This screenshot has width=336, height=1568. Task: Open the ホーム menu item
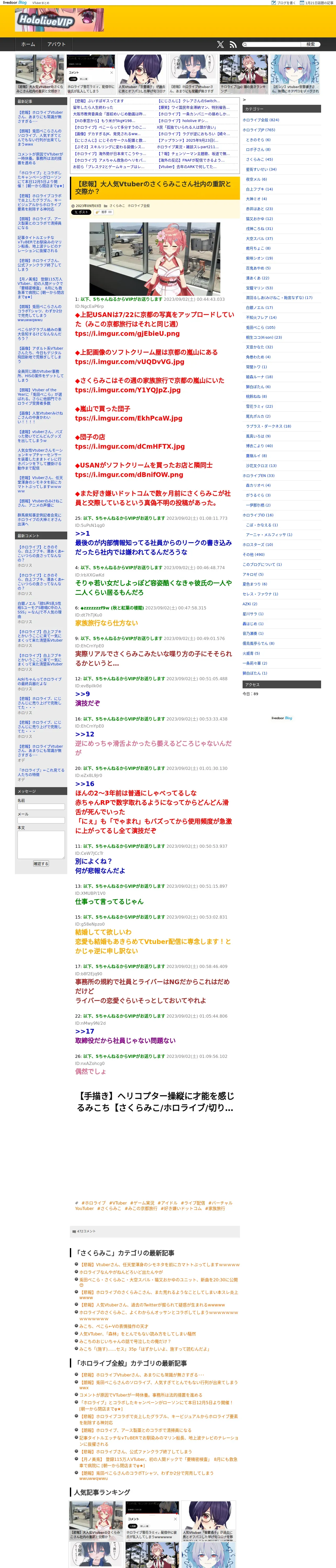click(x=28, y=44)
